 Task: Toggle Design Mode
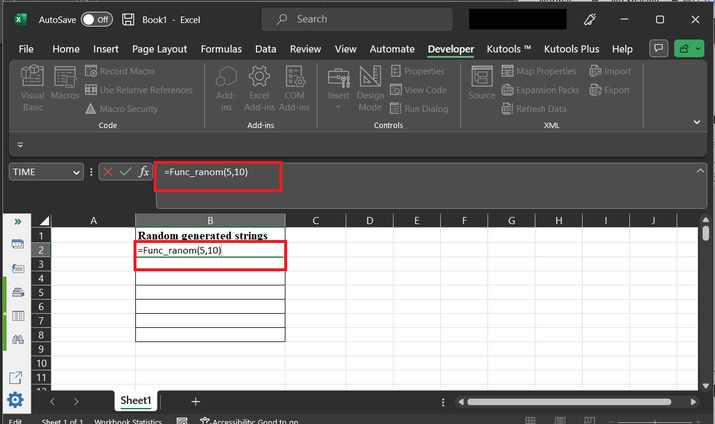[370, 88]
